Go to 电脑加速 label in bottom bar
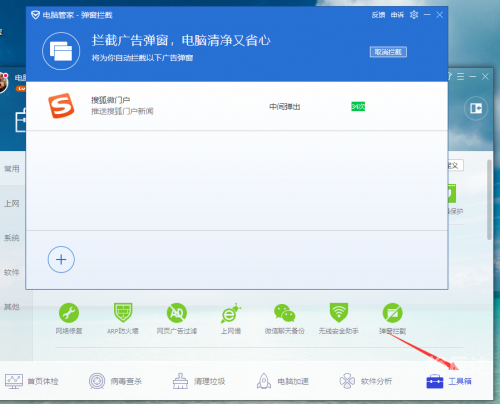This screenshot has width=500, height=404. tap(293, 381)
